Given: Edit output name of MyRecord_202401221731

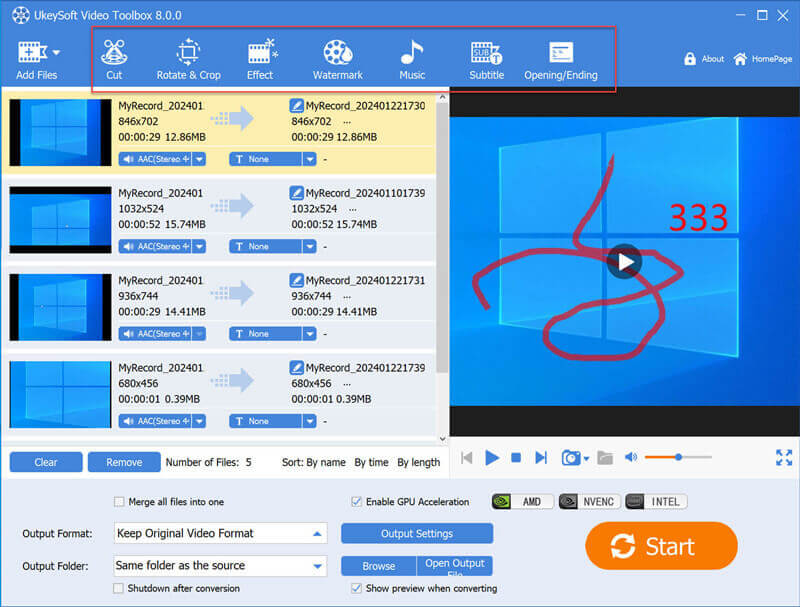Looking at the screenshot, I should pyautogui.click(x=296, y=280).
